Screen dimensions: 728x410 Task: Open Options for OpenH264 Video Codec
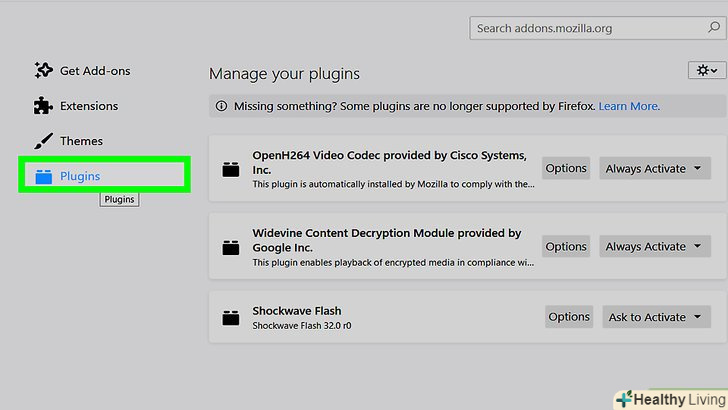click(566, 169)
